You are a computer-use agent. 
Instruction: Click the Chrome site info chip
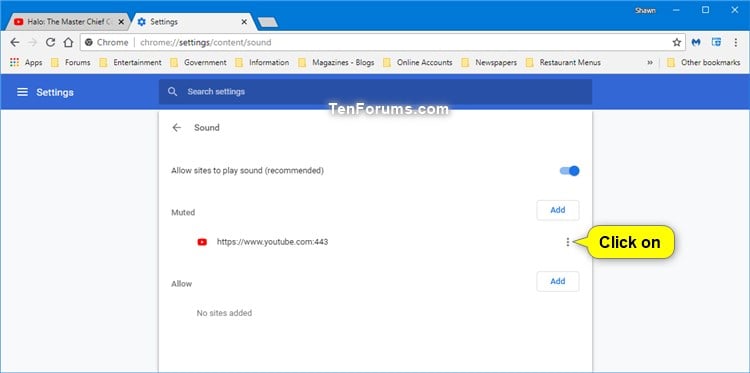point(107,43)
